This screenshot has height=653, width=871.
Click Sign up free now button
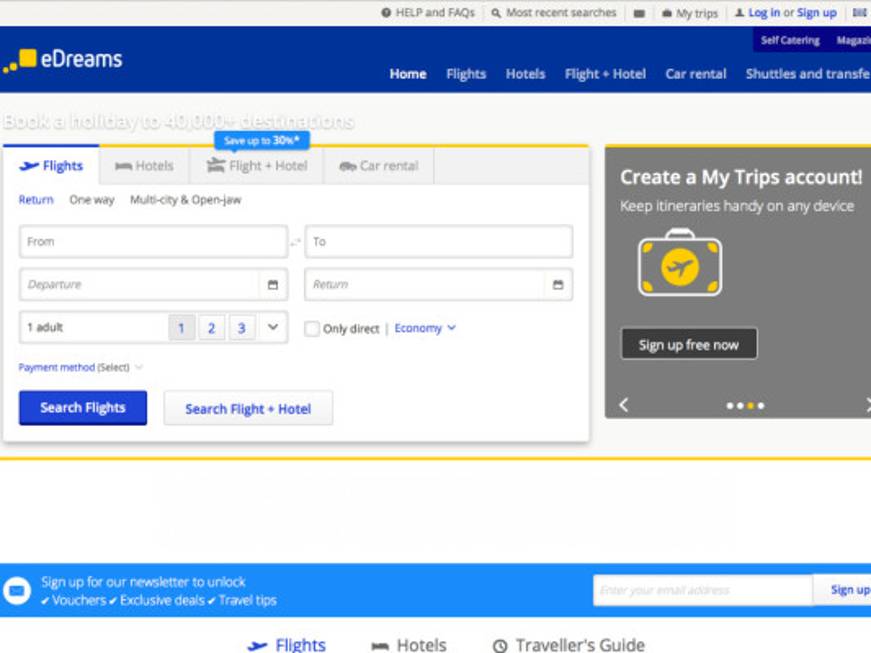coord(689,344)
